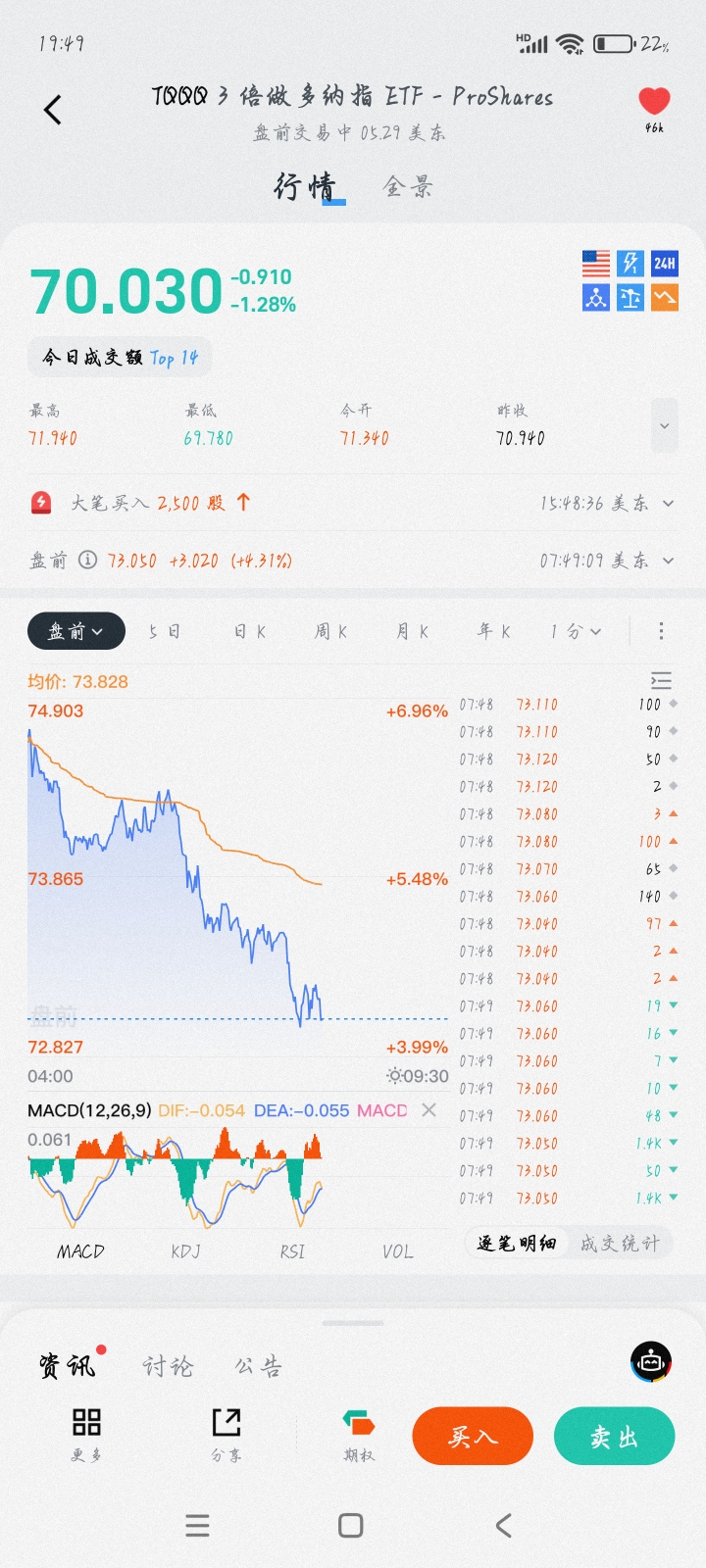Select the 周K chart period

pos(331,631)
